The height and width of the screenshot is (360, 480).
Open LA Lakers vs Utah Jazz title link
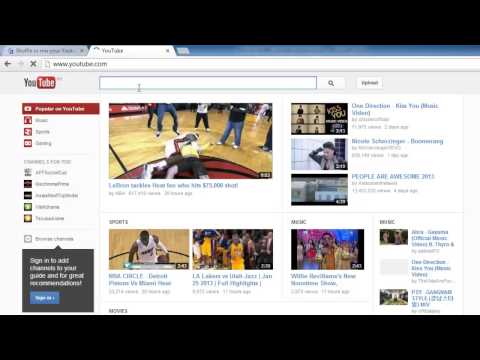click(232, 279)
